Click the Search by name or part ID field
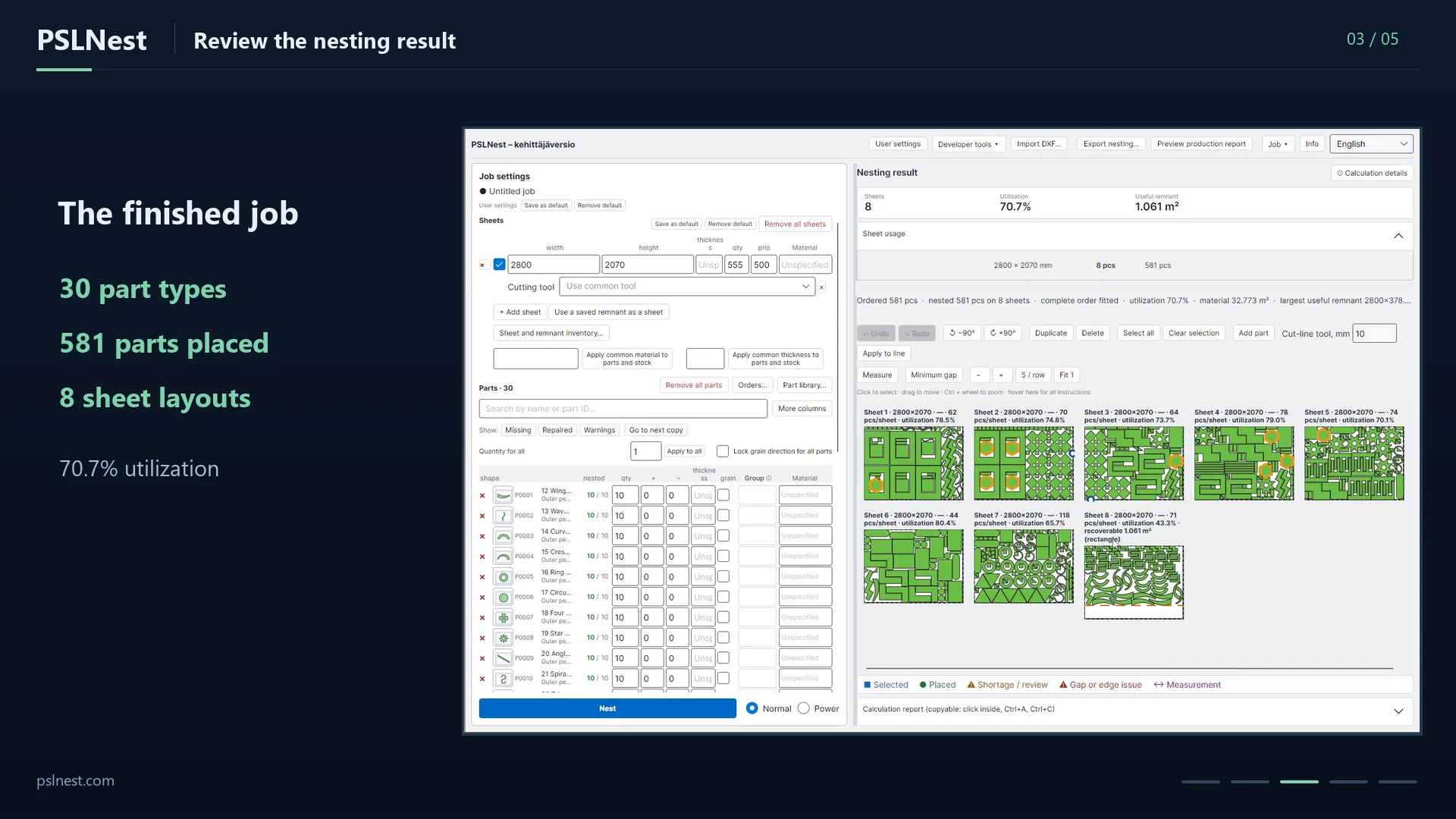Viewport: 1456px width, 819px height. 623,409
